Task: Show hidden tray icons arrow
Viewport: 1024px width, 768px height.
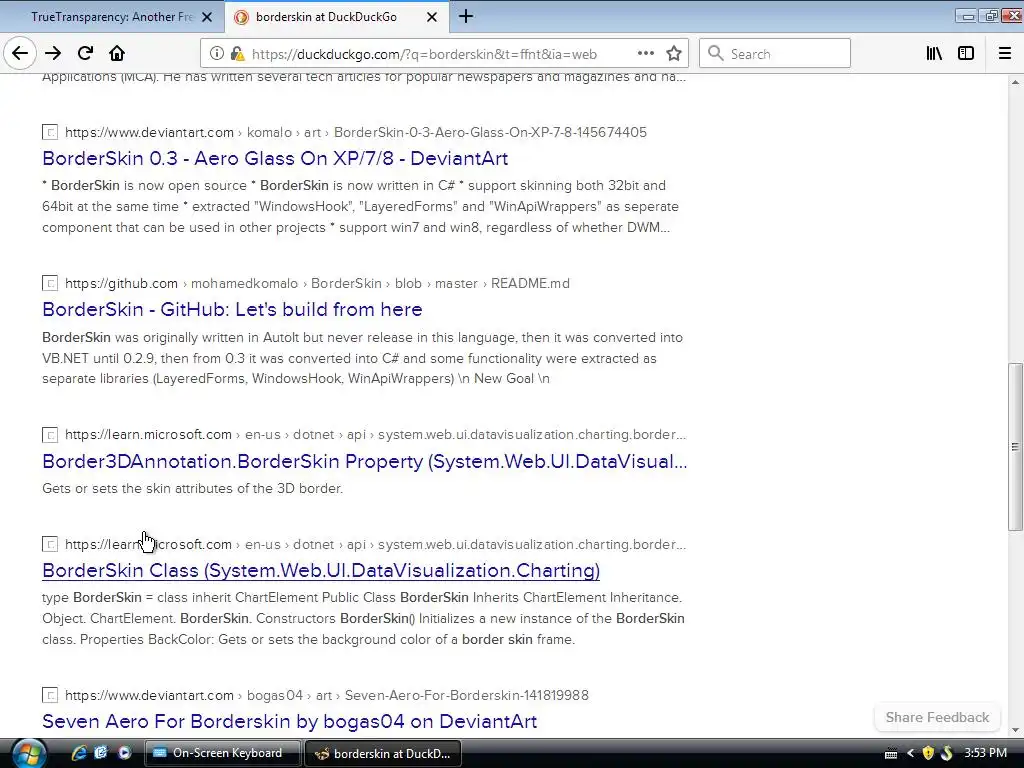Action: [x=910, y=754]
